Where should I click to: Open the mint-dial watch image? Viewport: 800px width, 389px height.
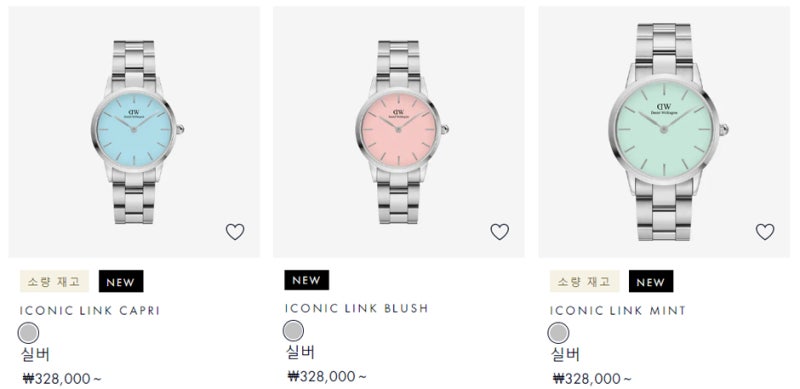point(664,132)
